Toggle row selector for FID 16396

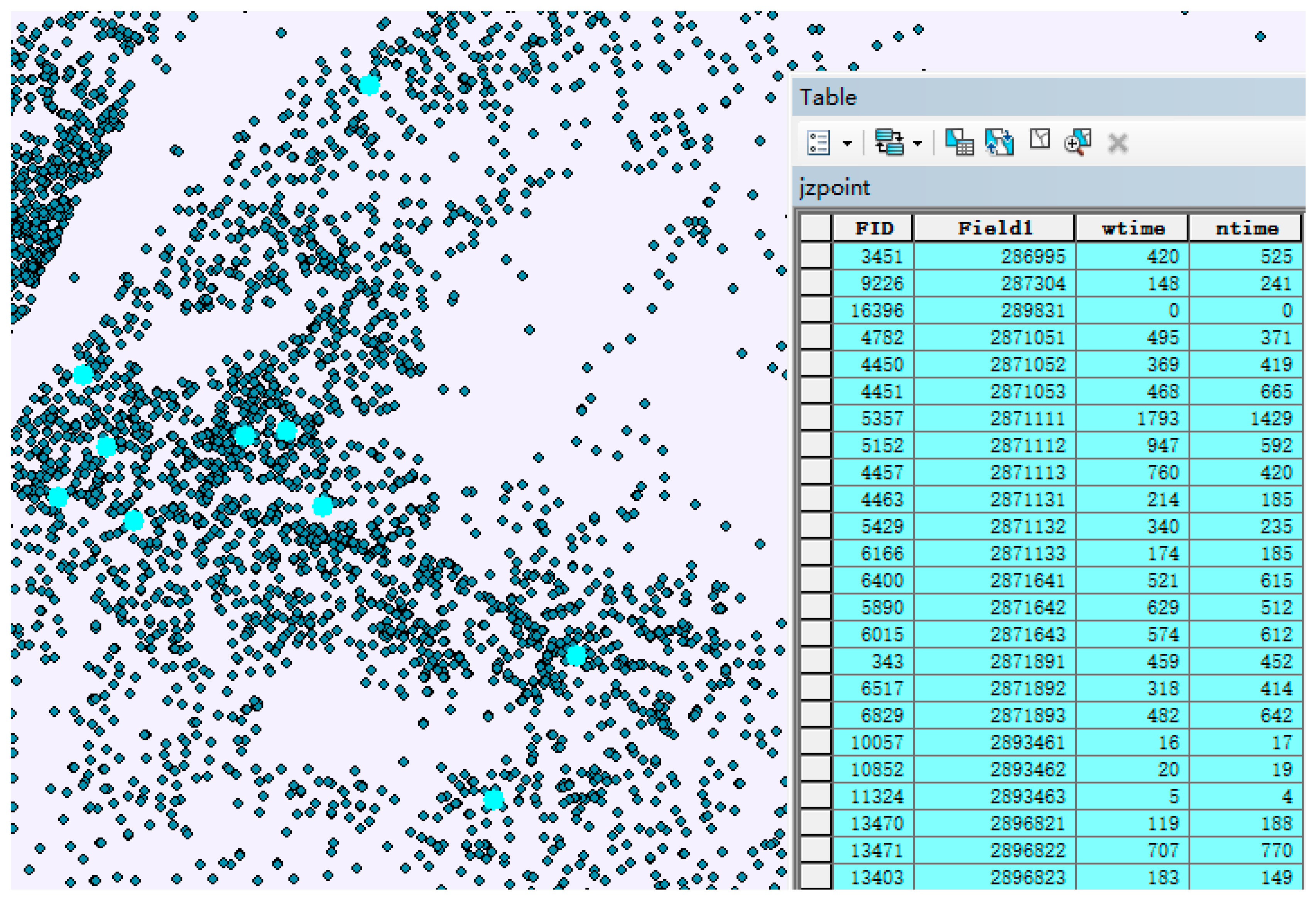pyautogui.click(x=816, y=310)
